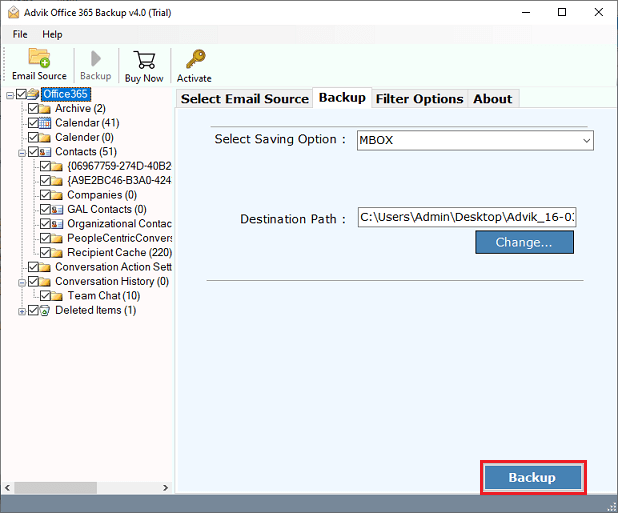Image resolution: width=618 pixels, height=513 pixels.
Task: Collapse the Conversation History node
Action: (22, 283)
